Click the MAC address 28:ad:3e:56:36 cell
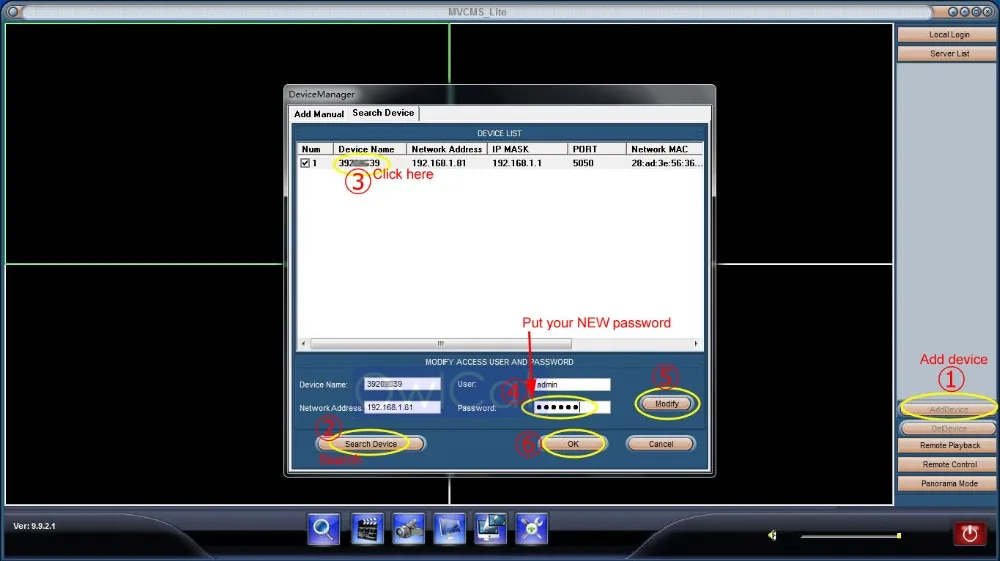1000x561 pixels. pos(666,163)
